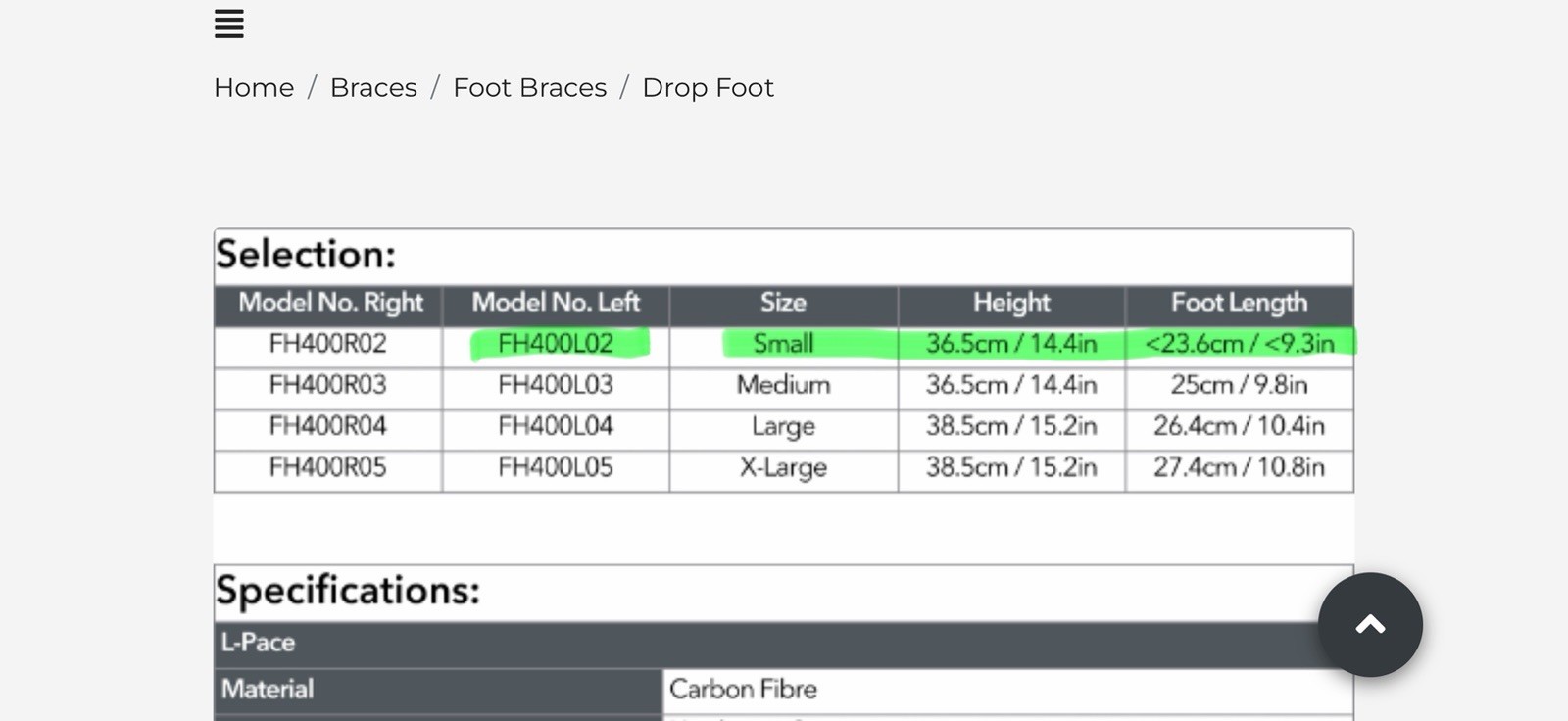Screen dimensions: 1568x721
Task: Click the FH400L04 model number
Action: point(556,426)
